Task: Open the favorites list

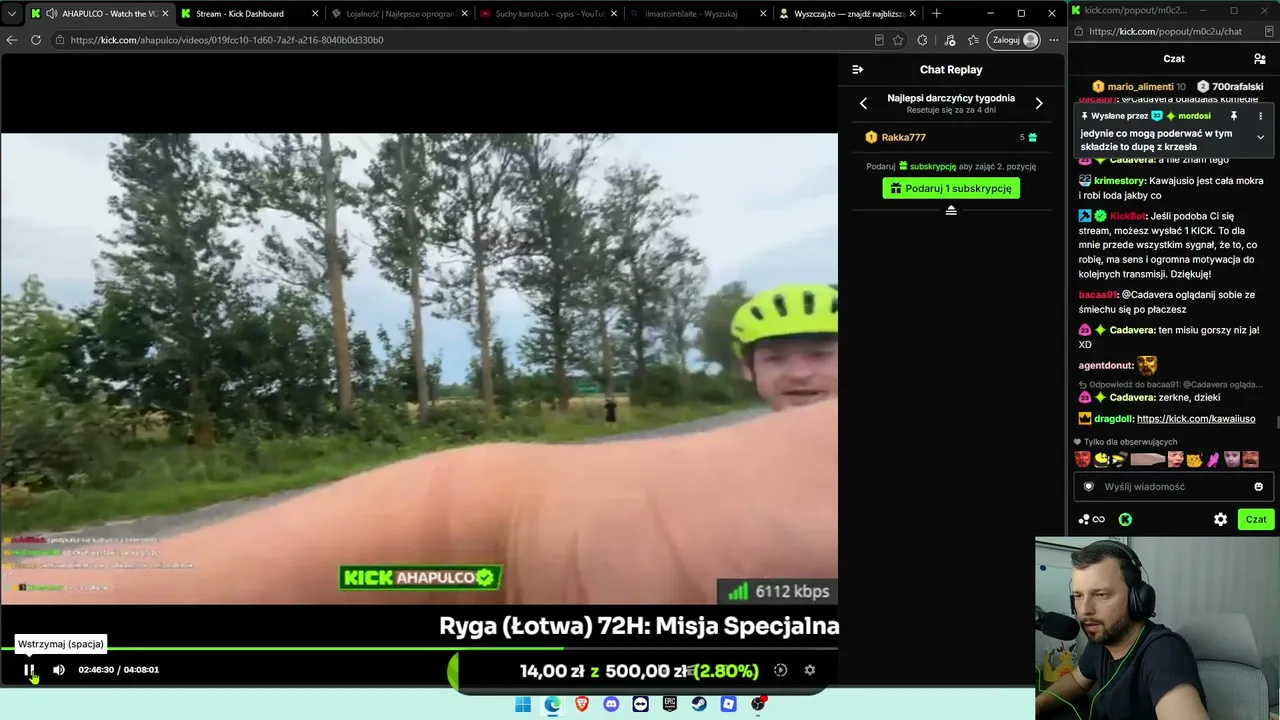Action: tap(973, 40)
